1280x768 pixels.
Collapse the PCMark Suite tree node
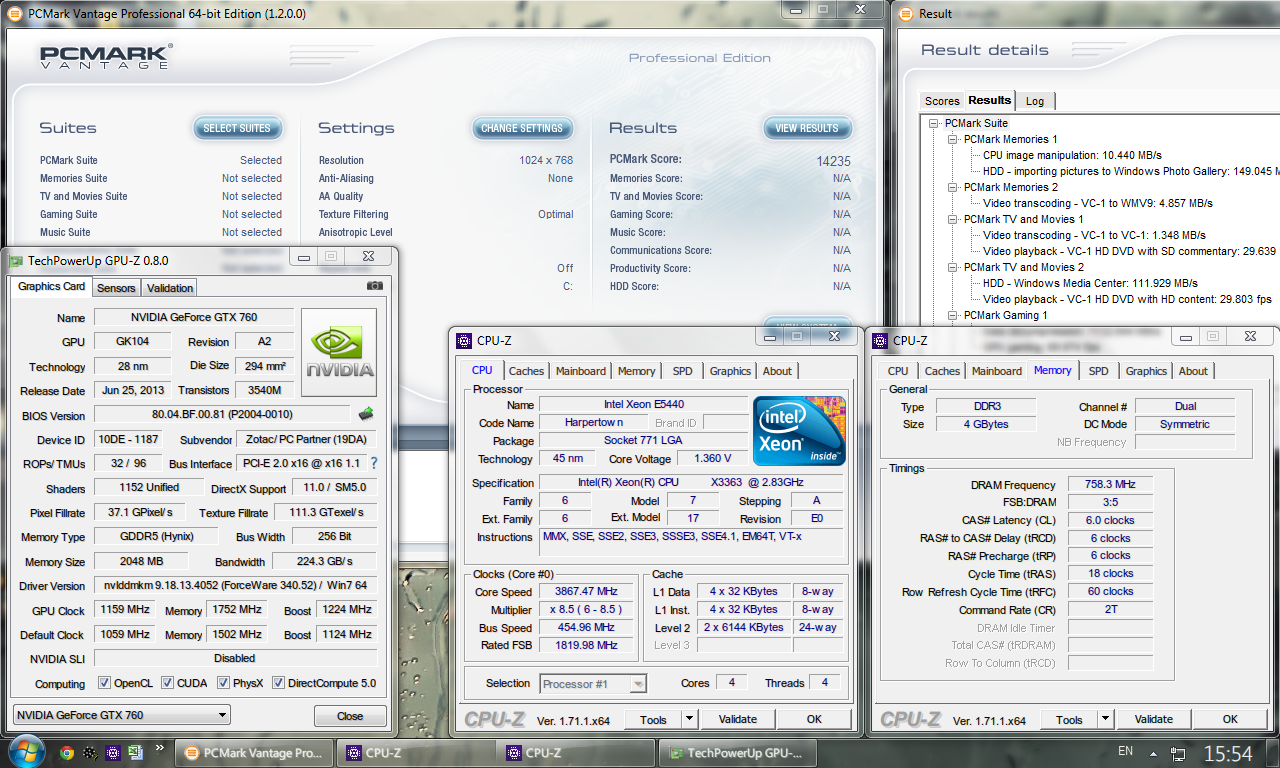tap(934, 123)
